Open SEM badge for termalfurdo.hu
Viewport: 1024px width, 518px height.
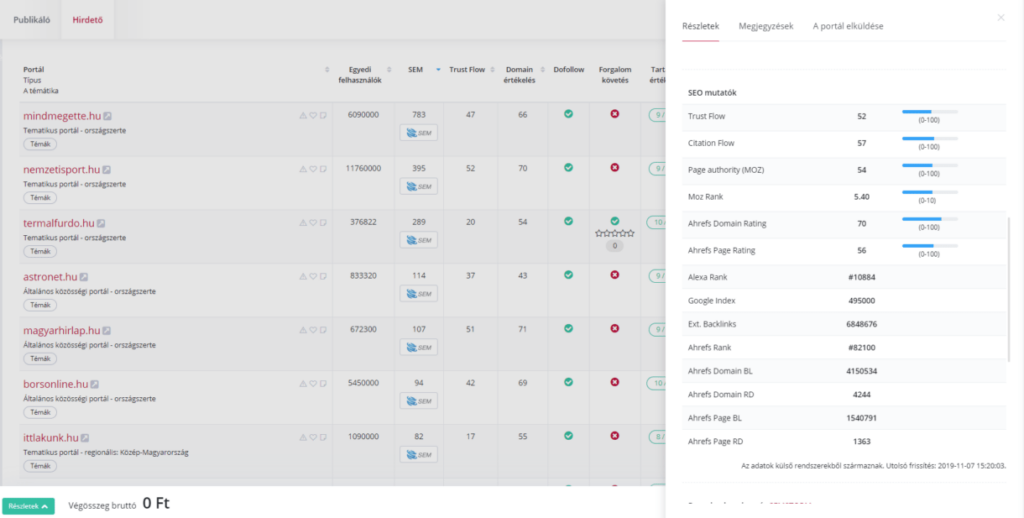click(x=418, y=240)
